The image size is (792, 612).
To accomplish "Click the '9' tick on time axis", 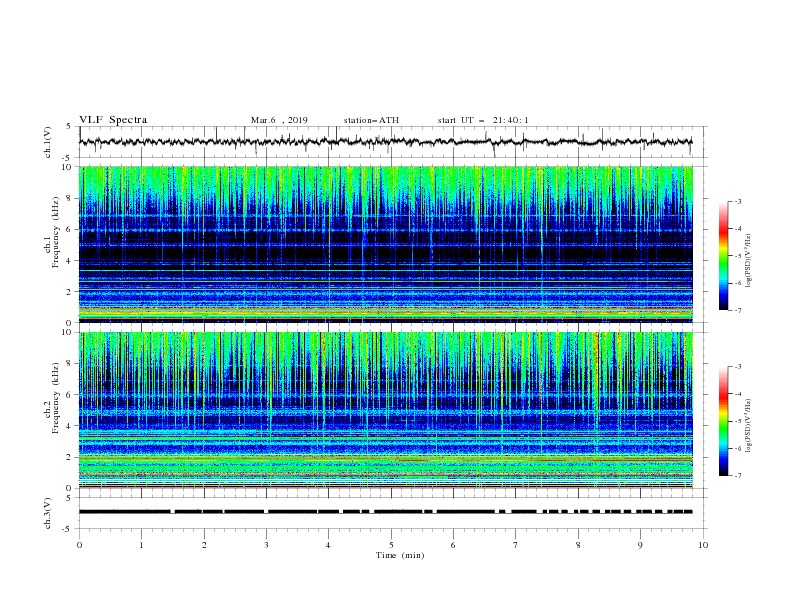I will [x=640, y=545].
